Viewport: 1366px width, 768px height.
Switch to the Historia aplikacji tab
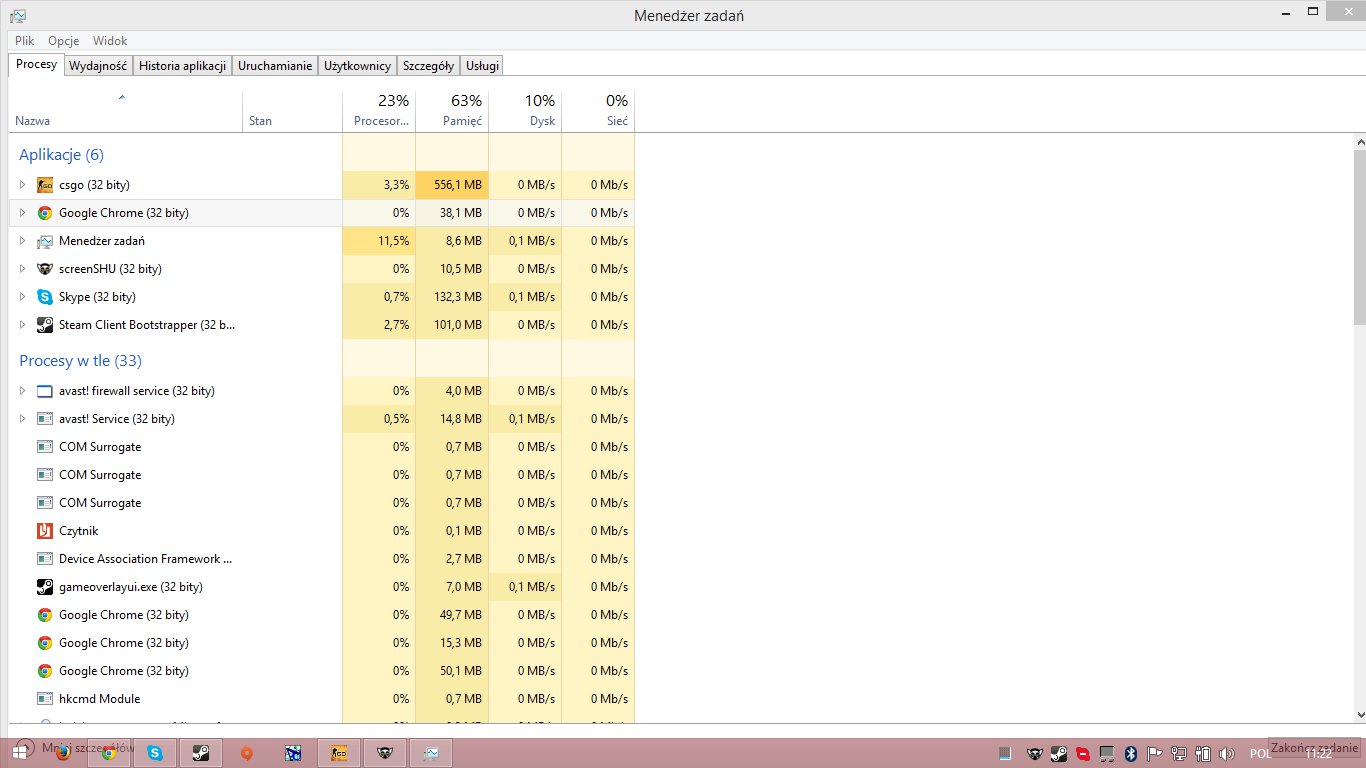[x=183, y=66]
